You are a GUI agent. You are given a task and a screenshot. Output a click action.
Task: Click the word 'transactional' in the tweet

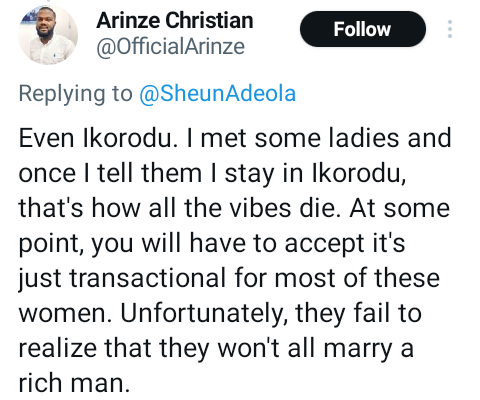pos(148,278)
